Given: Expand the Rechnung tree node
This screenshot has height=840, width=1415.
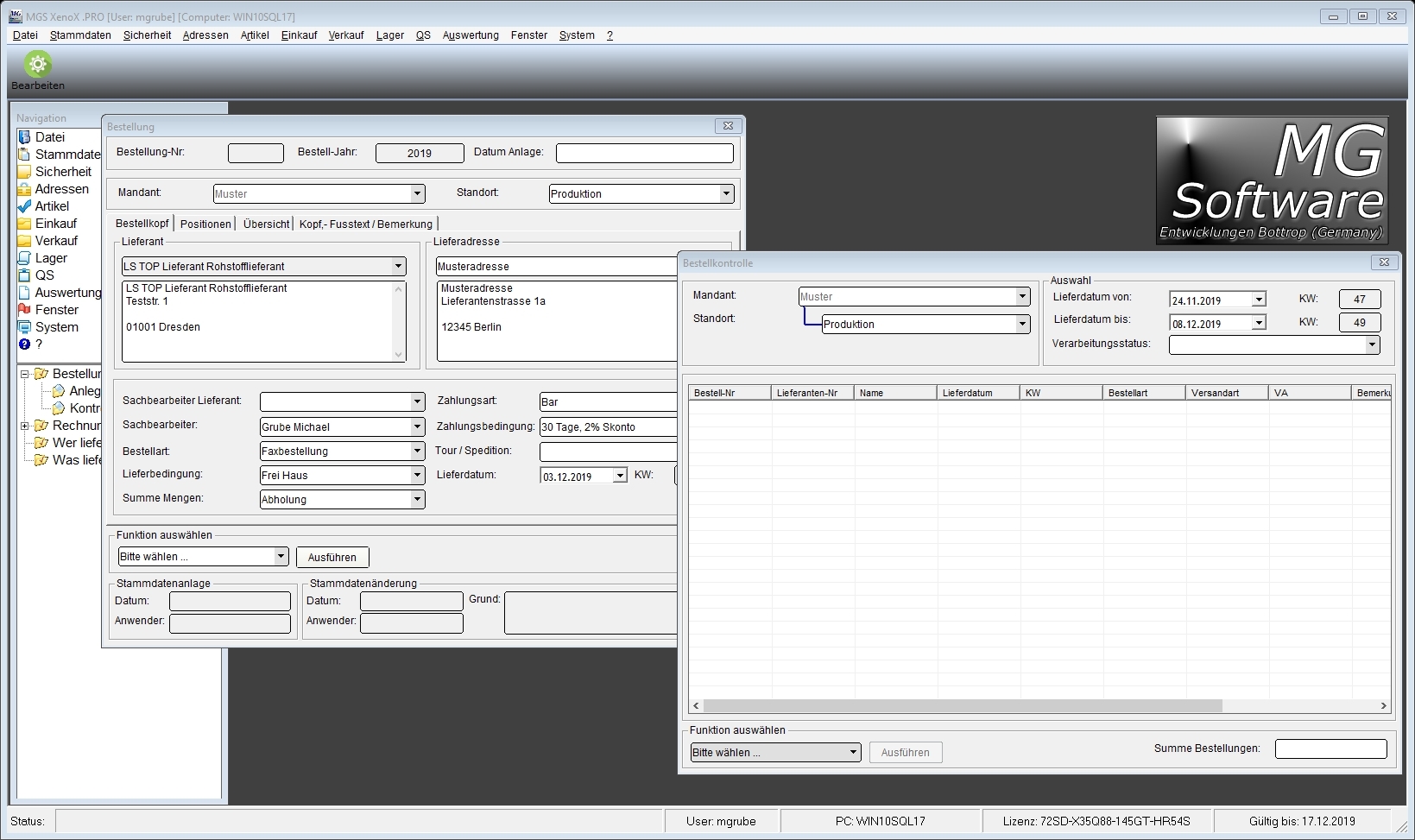Looking at the screenshot, I should pyautogui.click(x=25, y=426).
